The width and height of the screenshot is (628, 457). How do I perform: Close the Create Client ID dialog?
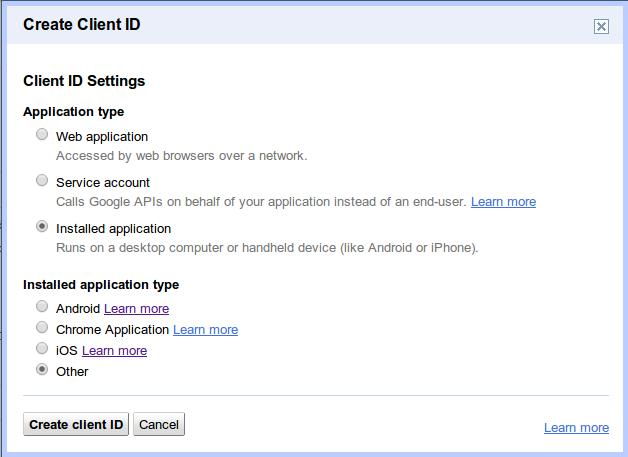click(601, 27)
